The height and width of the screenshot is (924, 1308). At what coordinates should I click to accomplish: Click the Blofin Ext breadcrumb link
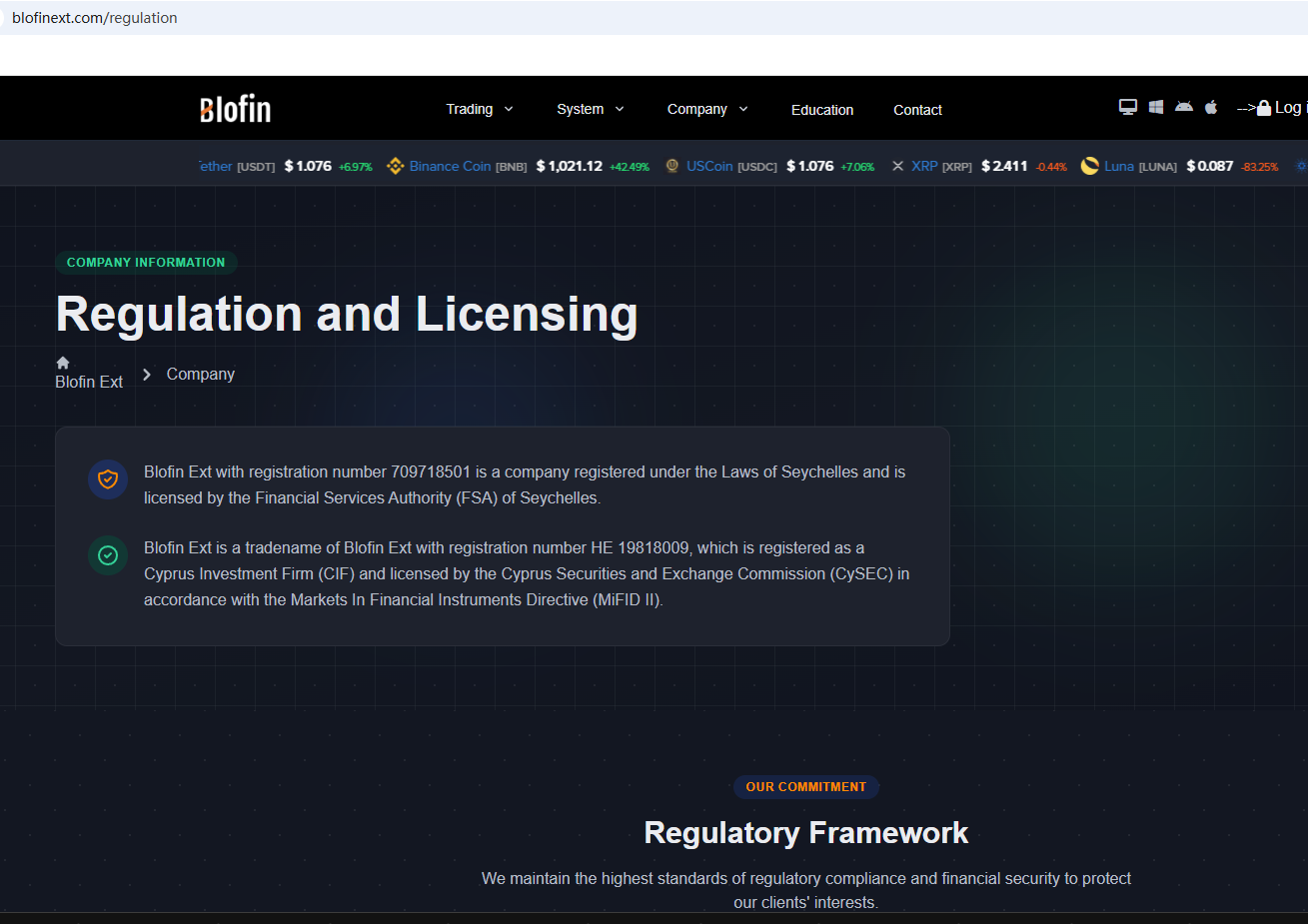click(x=89, y=382)
